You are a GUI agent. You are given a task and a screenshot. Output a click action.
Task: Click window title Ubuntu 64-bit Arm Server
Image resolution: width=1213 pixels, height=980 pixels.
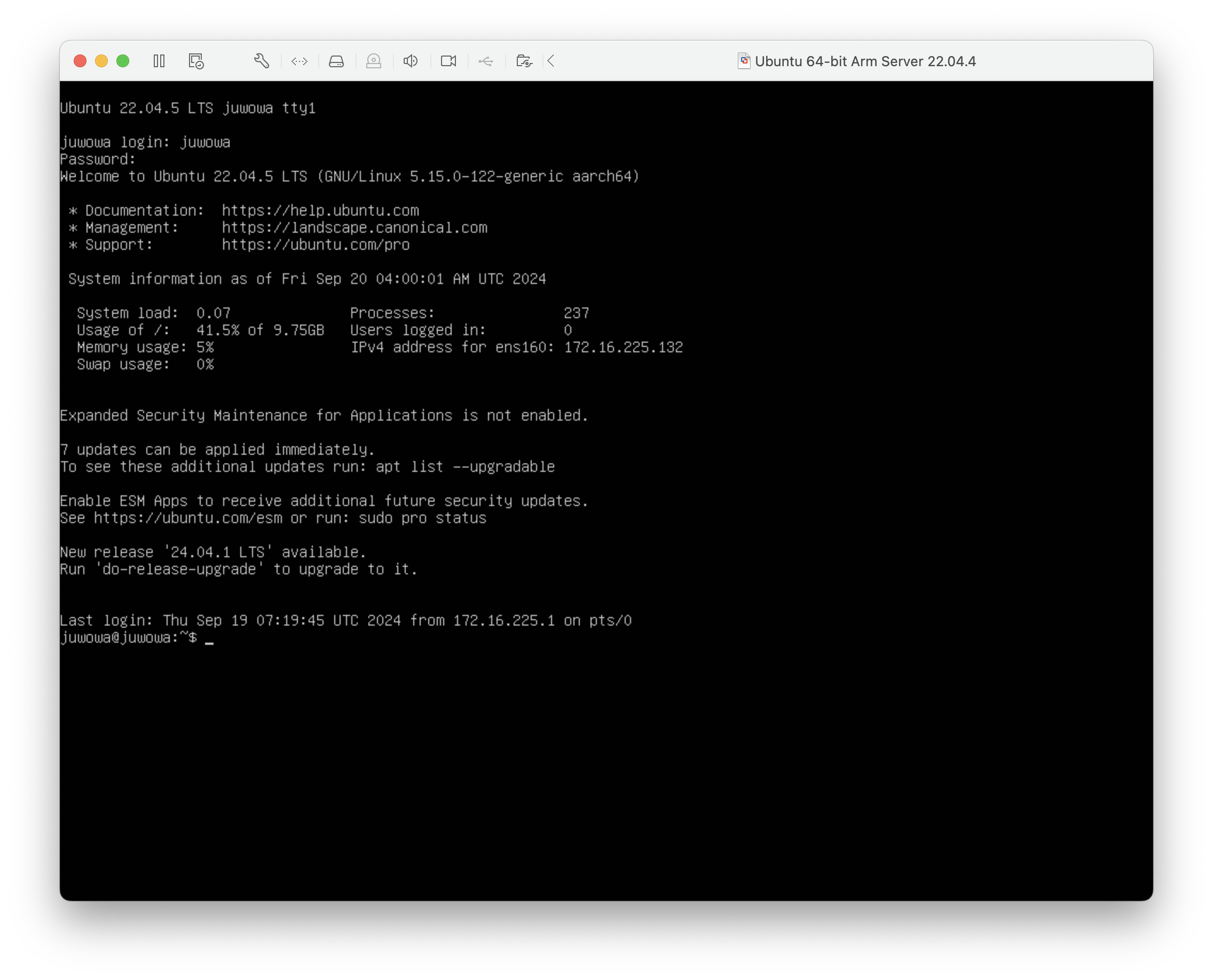click(x=865, y=61)
